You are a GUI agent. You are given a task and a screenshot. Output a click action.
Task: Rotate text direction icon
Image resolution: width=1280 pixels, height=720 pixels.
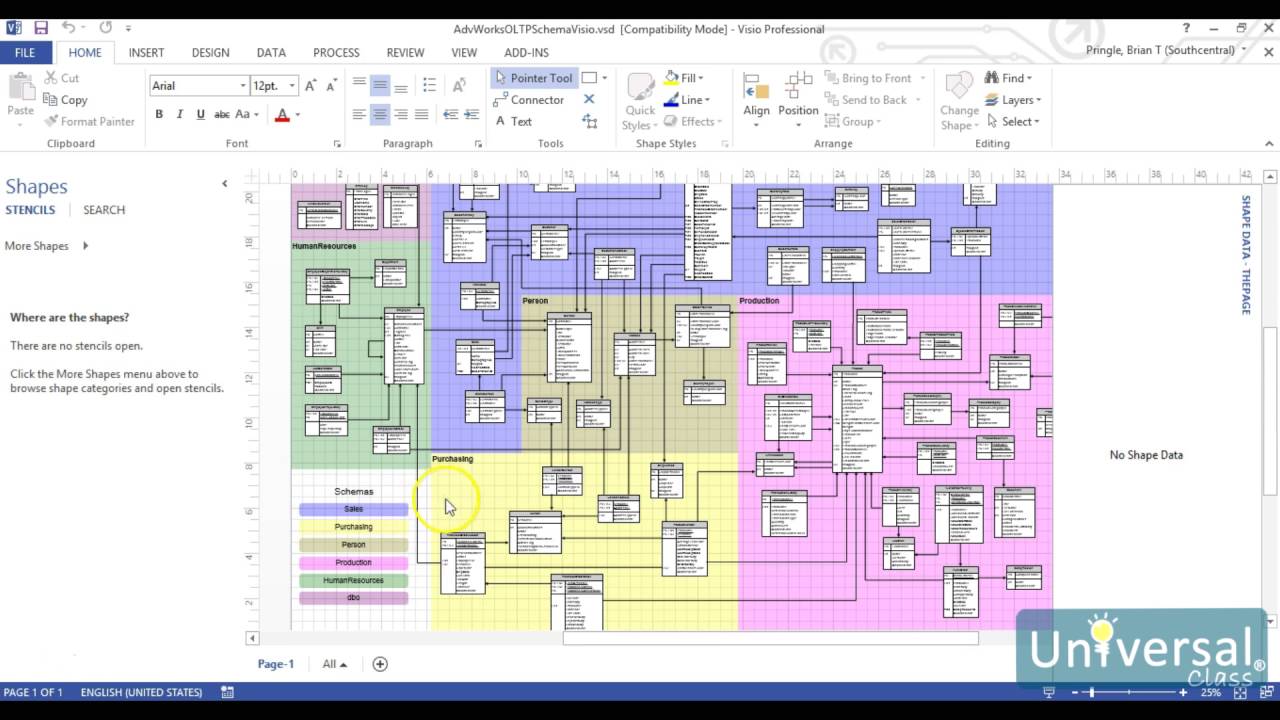point(459,86)
